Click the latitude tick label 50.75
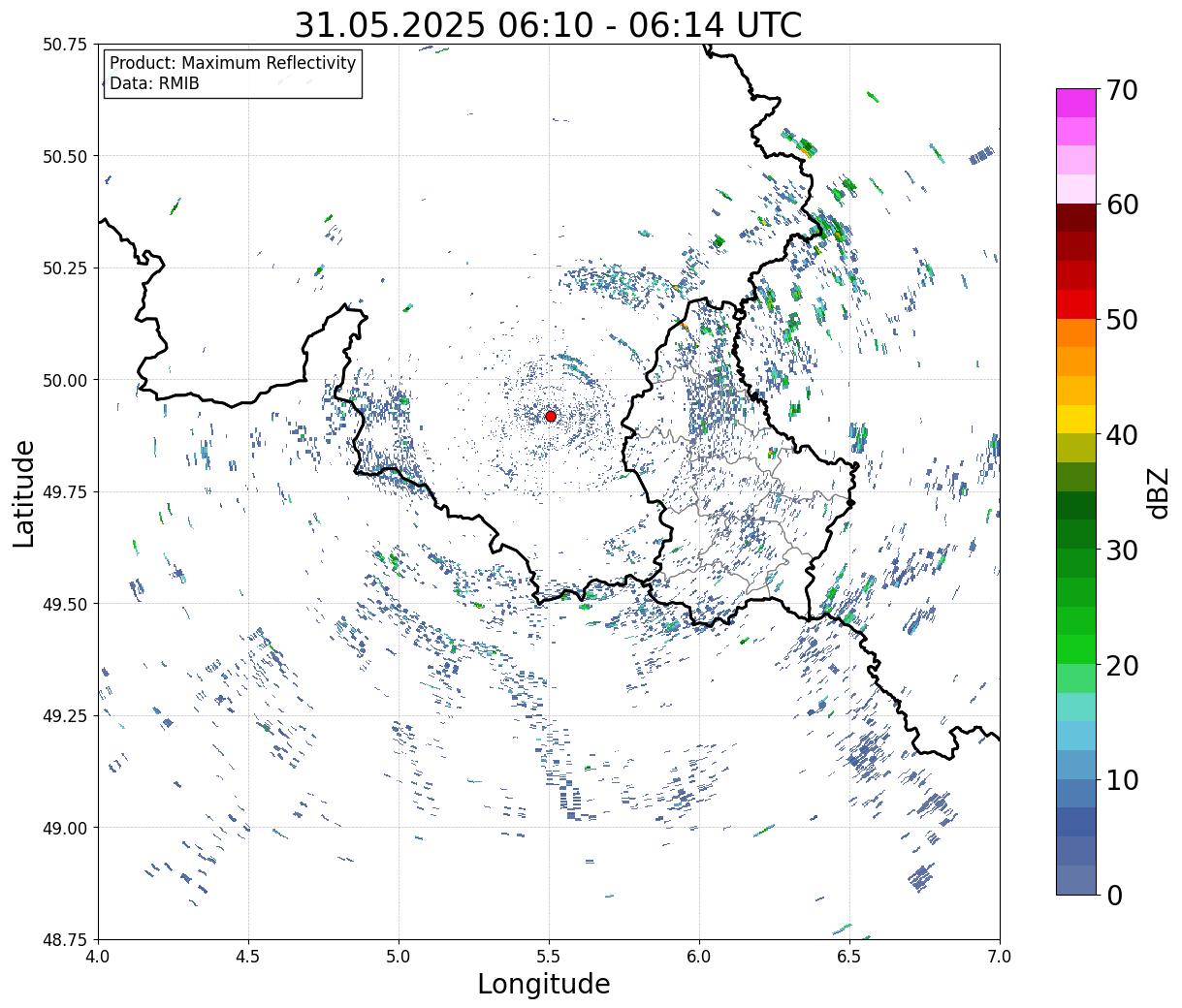Screen dimensions: 1182x1008 click(x=65, y=45)
